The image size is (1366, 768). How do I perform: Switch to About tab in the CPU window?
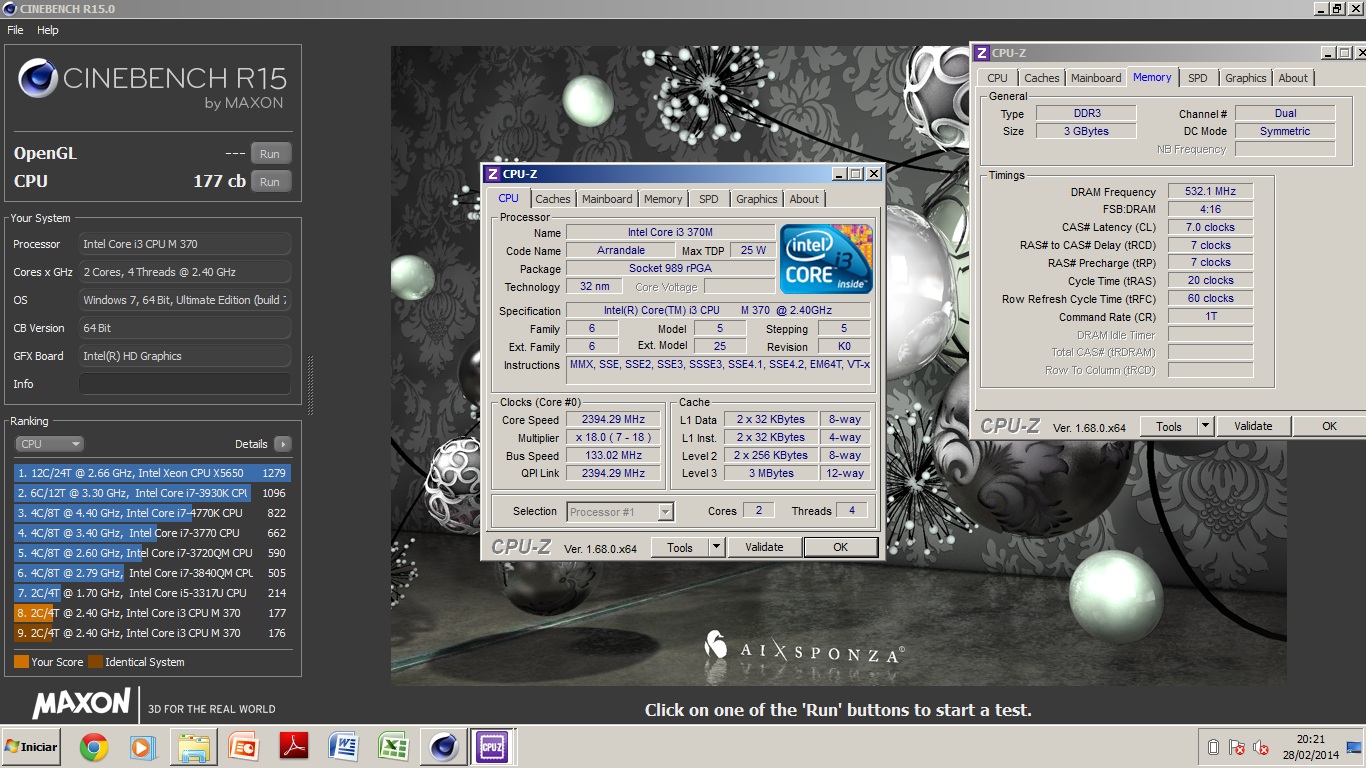tap(804, 199)
